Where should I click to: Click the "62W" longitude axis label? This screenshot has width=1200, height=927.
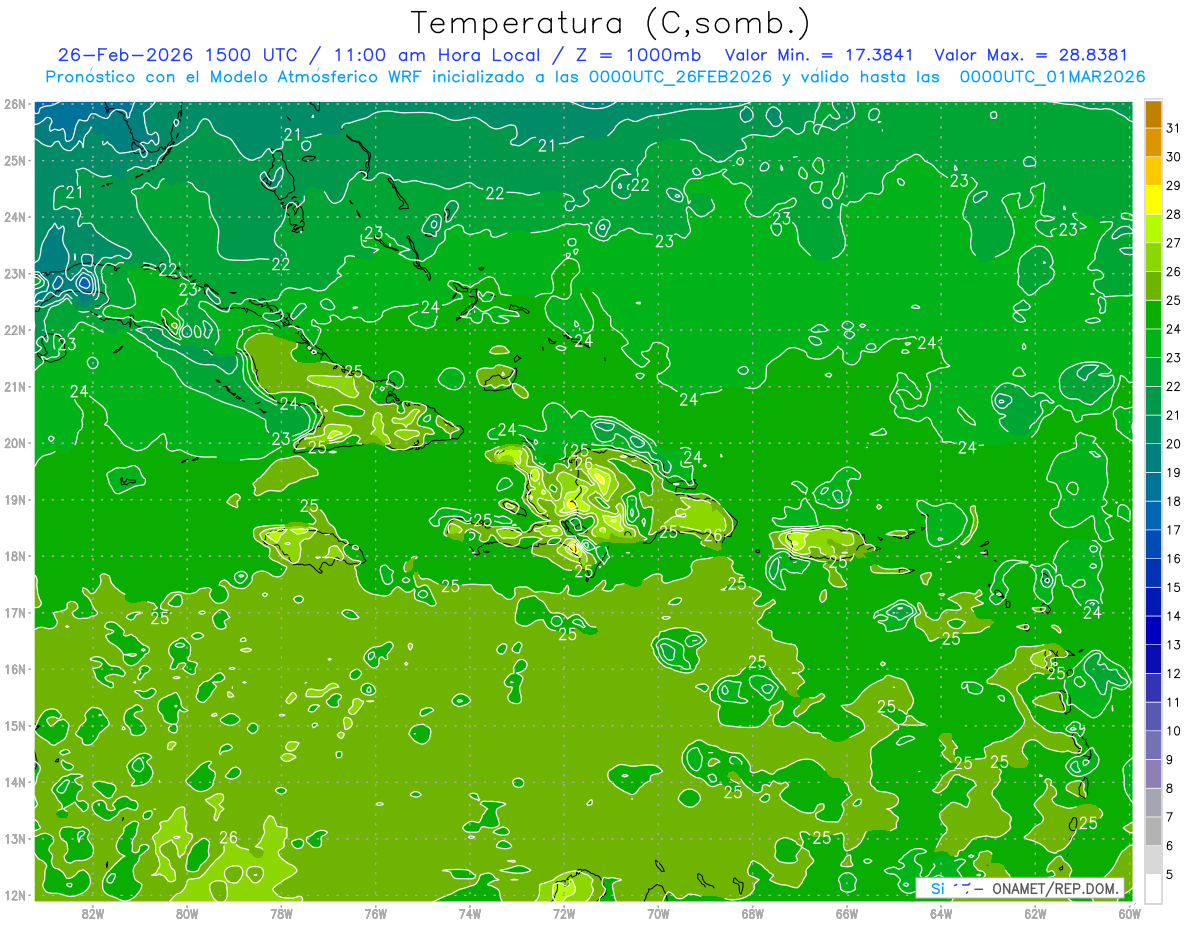tap(1035, 912)
